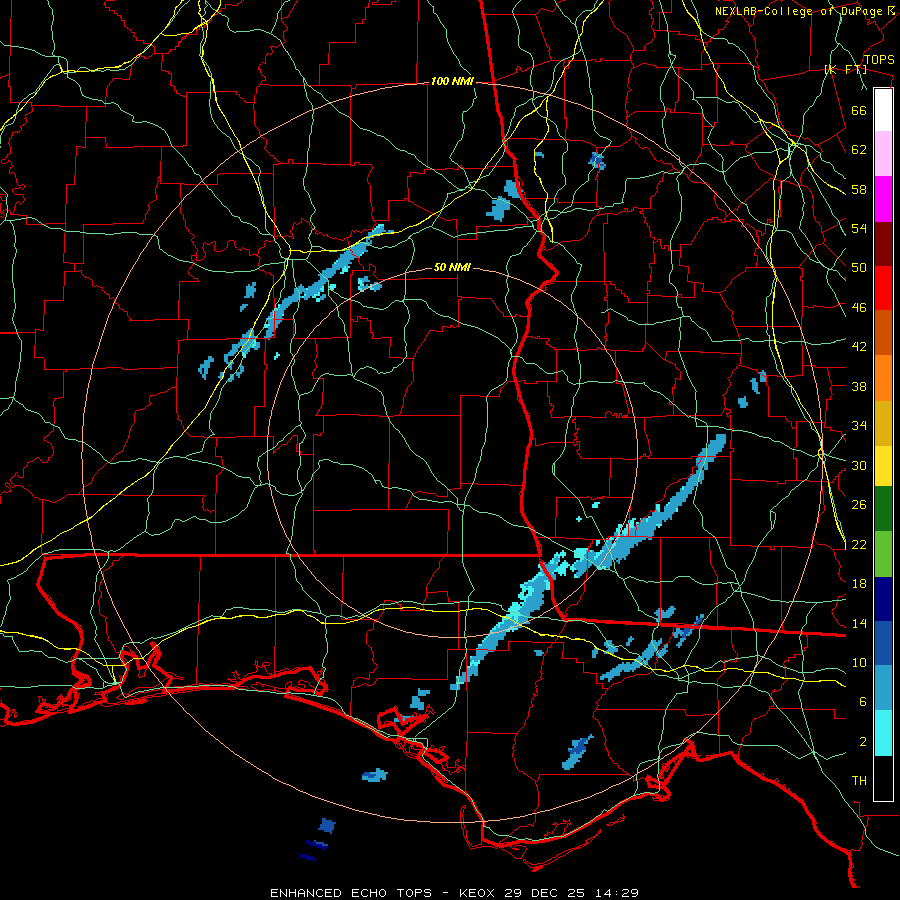Image resolution: width=900 pixels, height=900 pixels.
Task: Click the 38 value on legend scale
Action: (x=859, y=386)
